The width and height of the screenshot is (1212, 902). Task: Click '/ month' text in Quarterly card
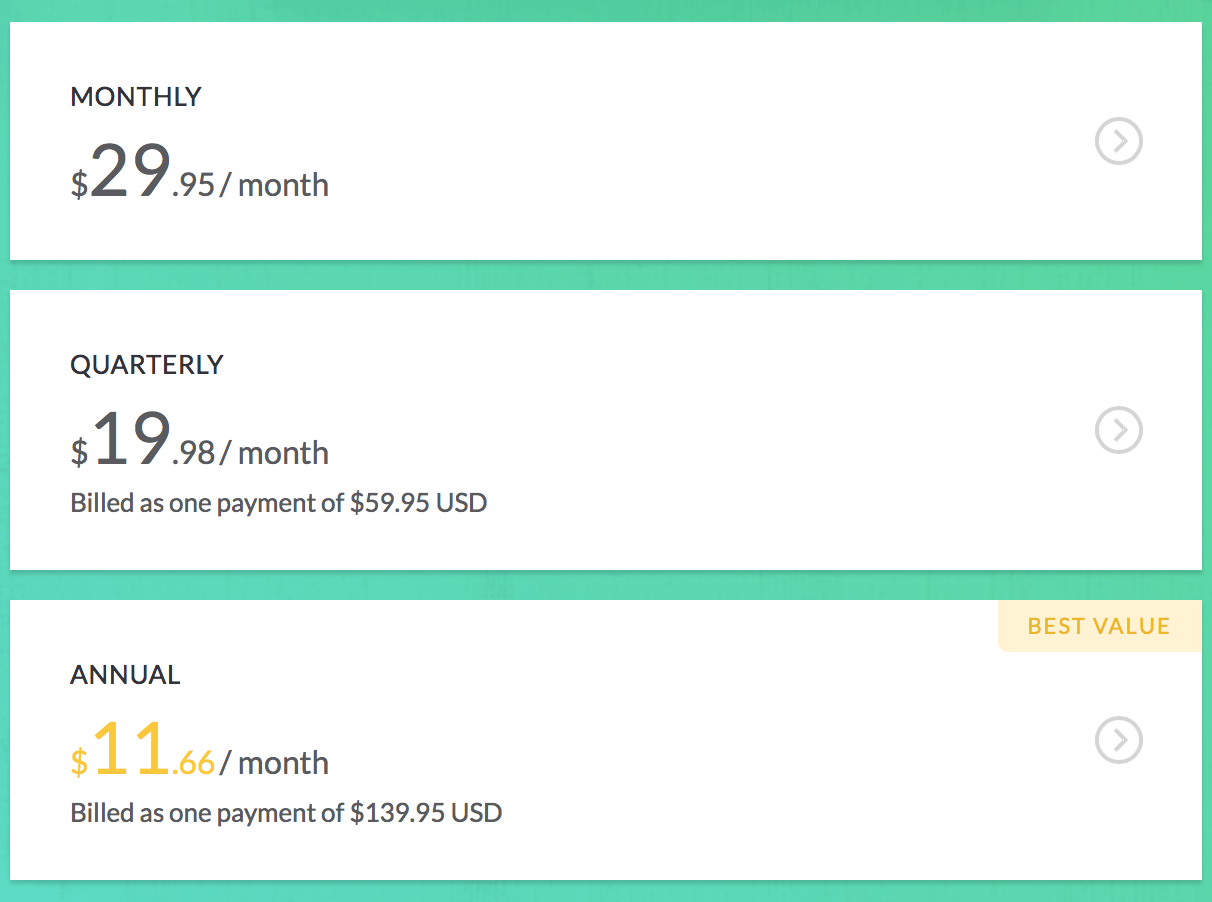(x=275, y=453)
